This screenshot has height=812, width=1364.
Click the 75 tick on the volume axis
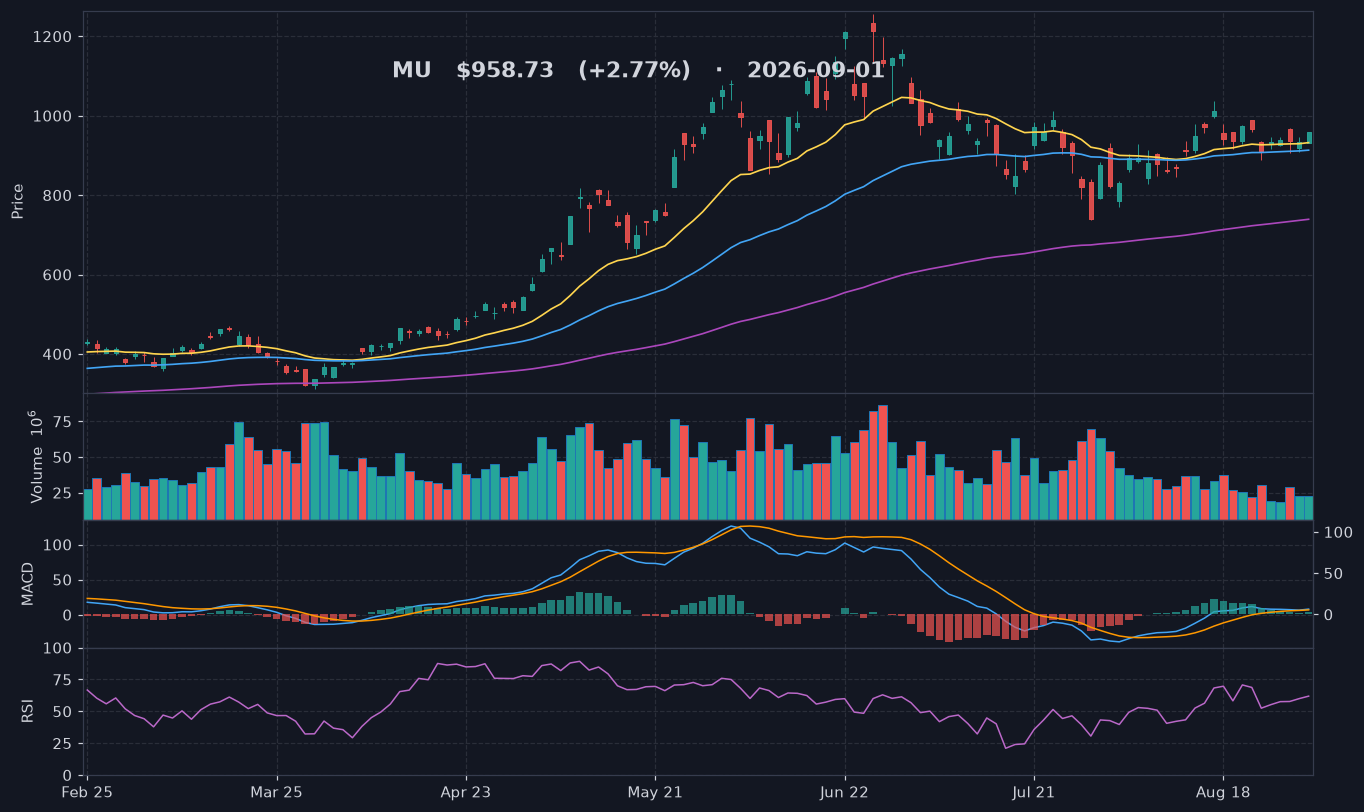[62, 422]
